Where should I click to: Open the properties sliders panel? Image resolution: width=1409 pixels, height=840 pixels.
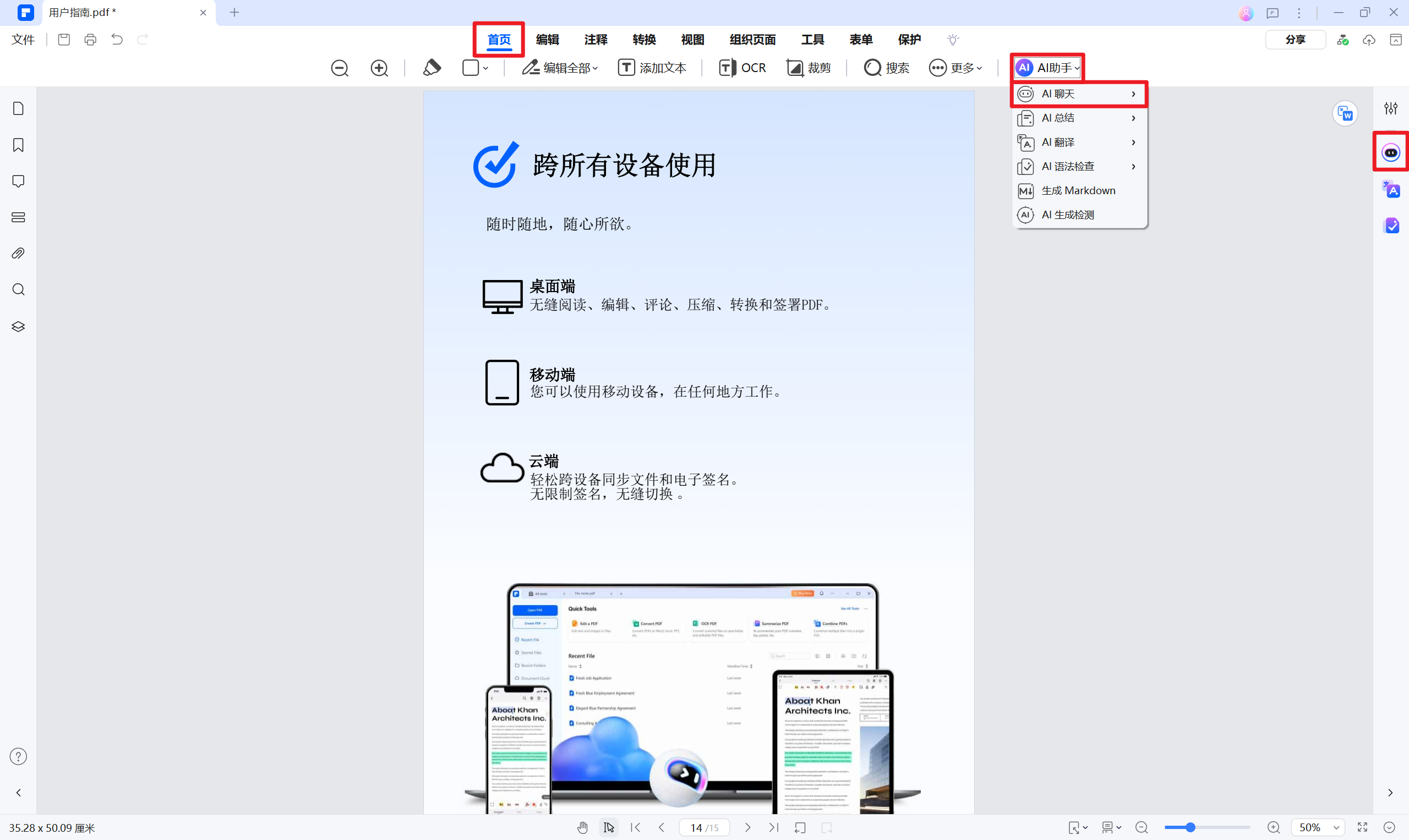pyautogui.click(x=1391, y=108)
